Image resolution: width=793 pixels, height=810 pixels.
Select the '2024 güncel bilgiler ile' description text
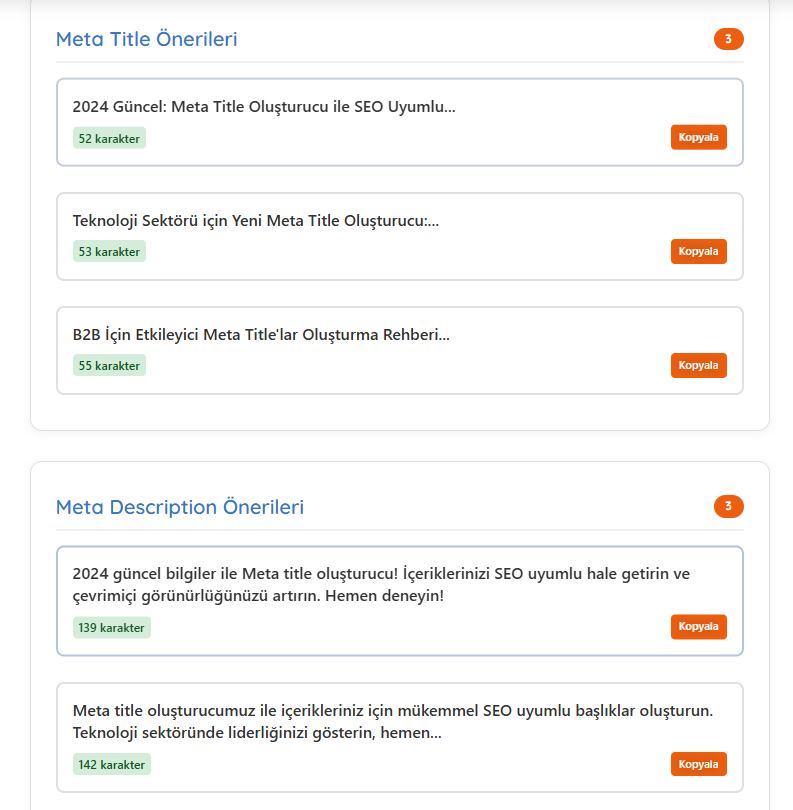[381, 574]
